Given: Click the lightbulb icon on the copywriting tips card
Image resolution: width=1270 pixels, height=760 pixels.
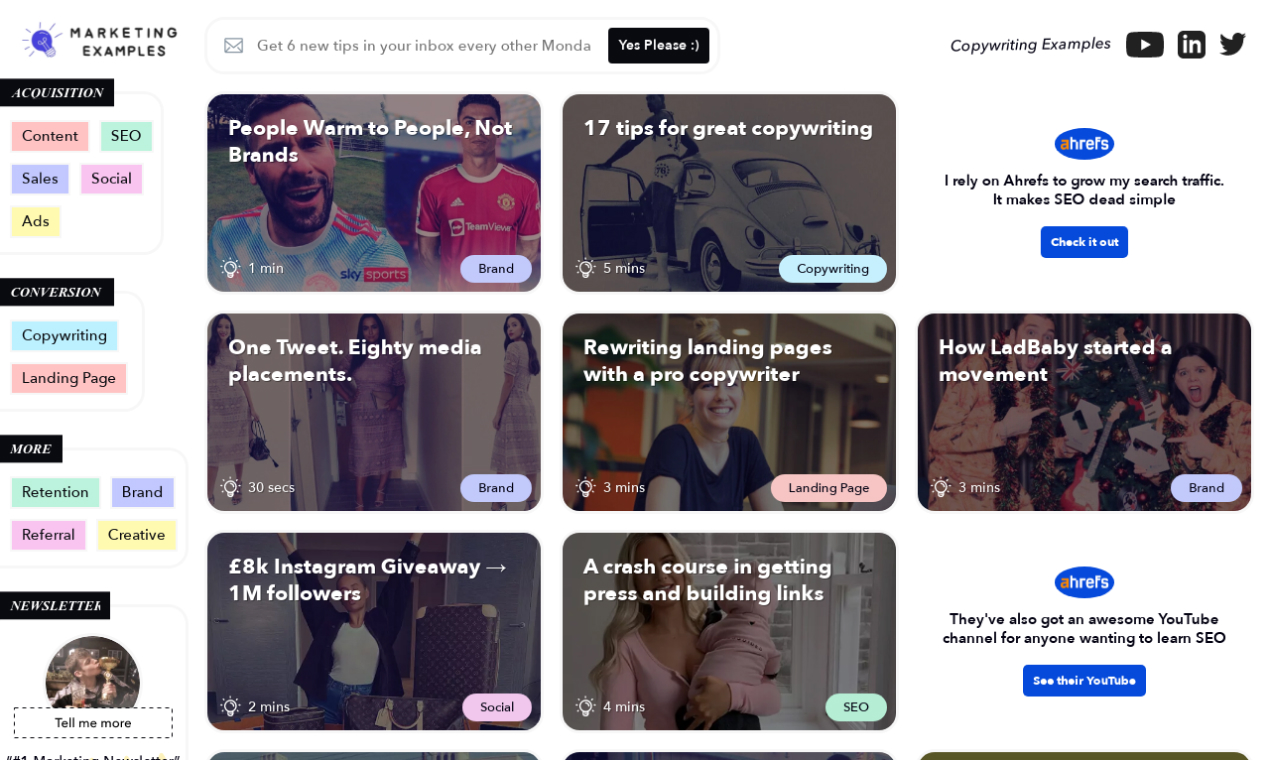Looking at the screenshot, I should point(585,268).
